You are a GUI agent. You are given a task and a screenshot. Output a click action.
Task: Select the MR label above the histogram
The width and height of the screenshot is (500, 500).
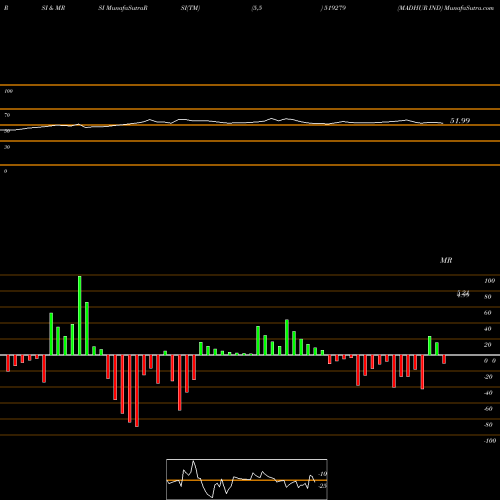446,260
